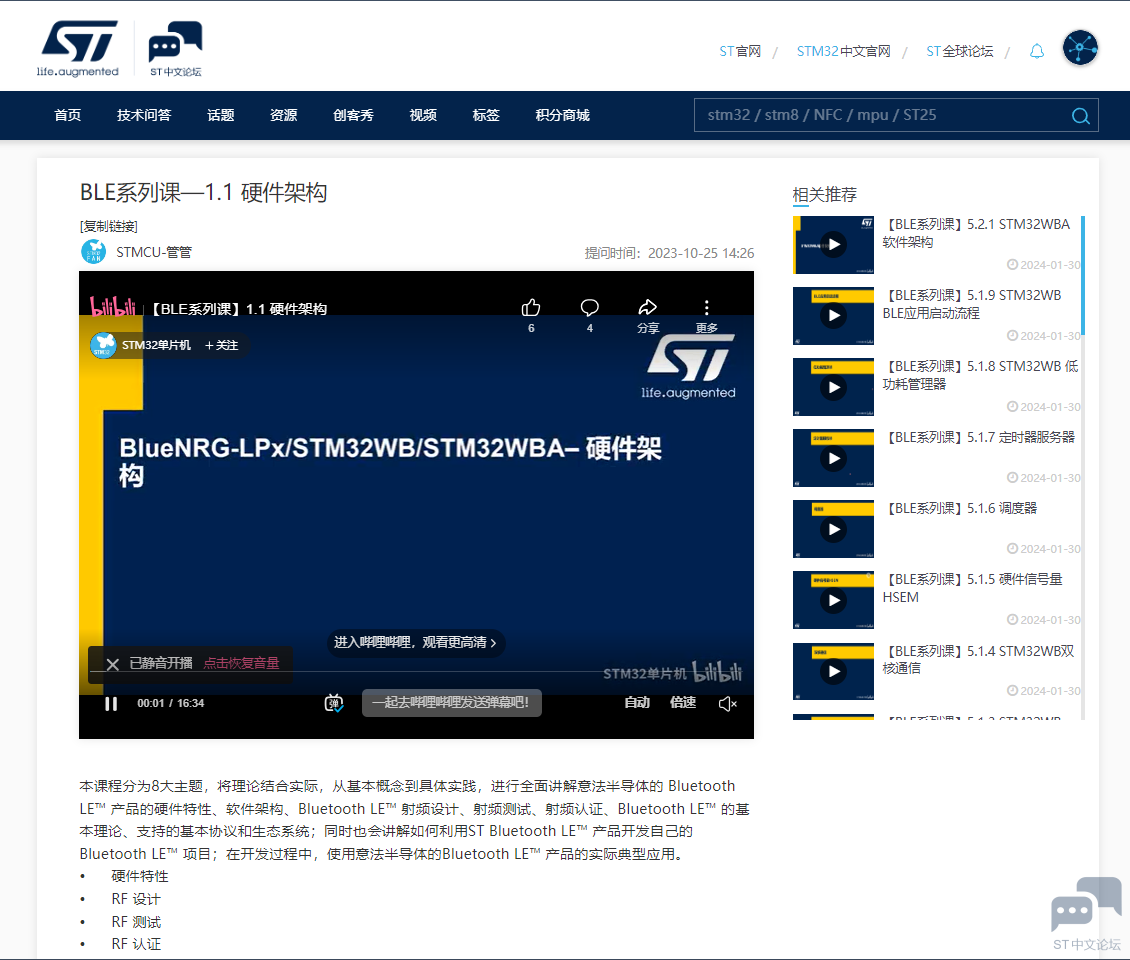The height and width of the screenshot is (960, 1130).
Task: Open video comments bubble icon
Action: point(590,308)
